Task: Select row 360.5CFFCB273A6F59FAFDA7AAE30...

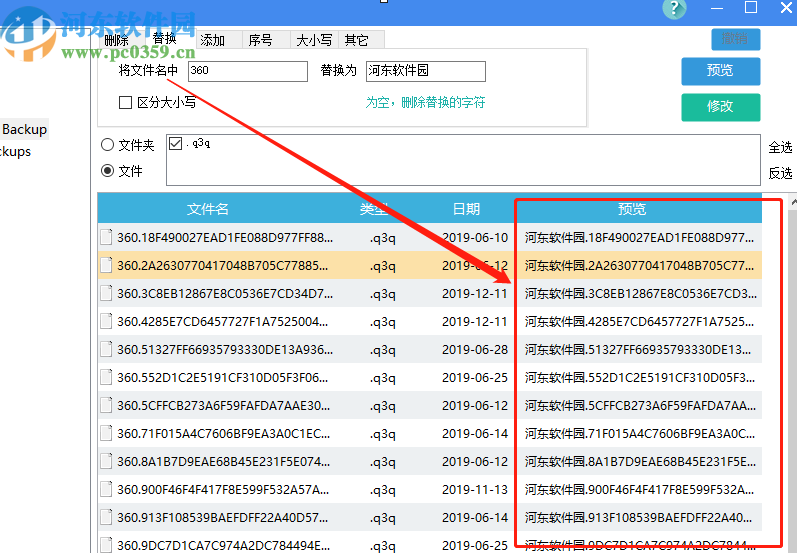Action: 430,405
